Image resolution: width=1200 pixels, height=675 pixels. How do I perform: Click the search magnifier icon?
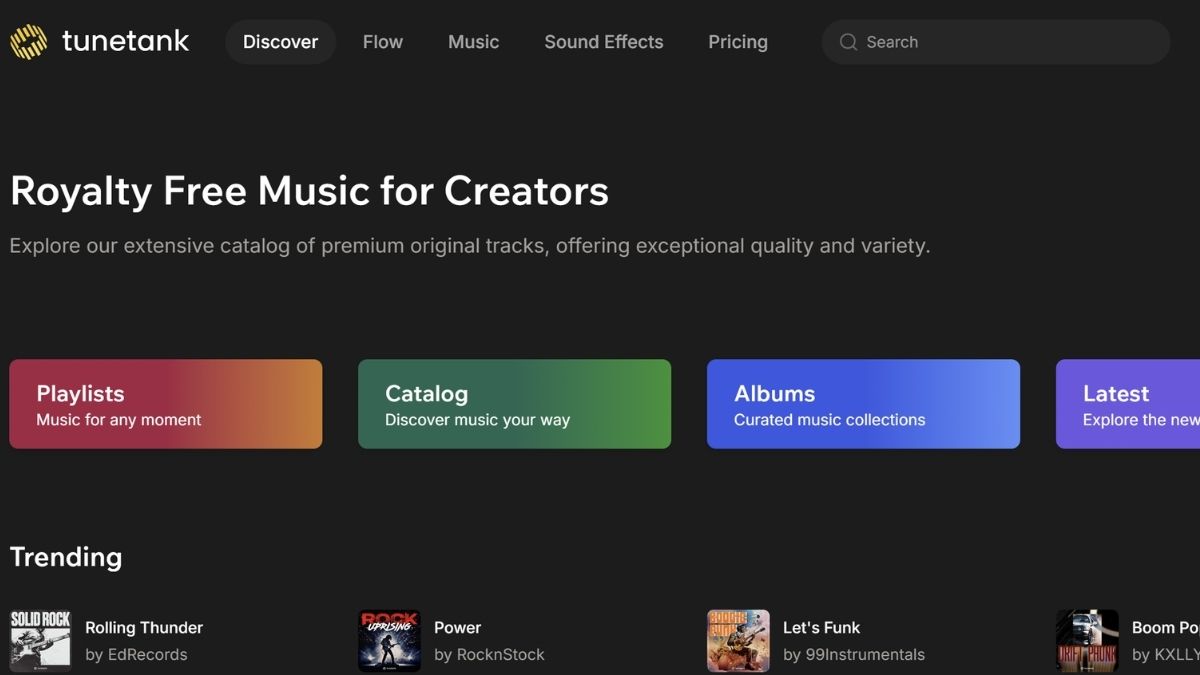point(848,42)
